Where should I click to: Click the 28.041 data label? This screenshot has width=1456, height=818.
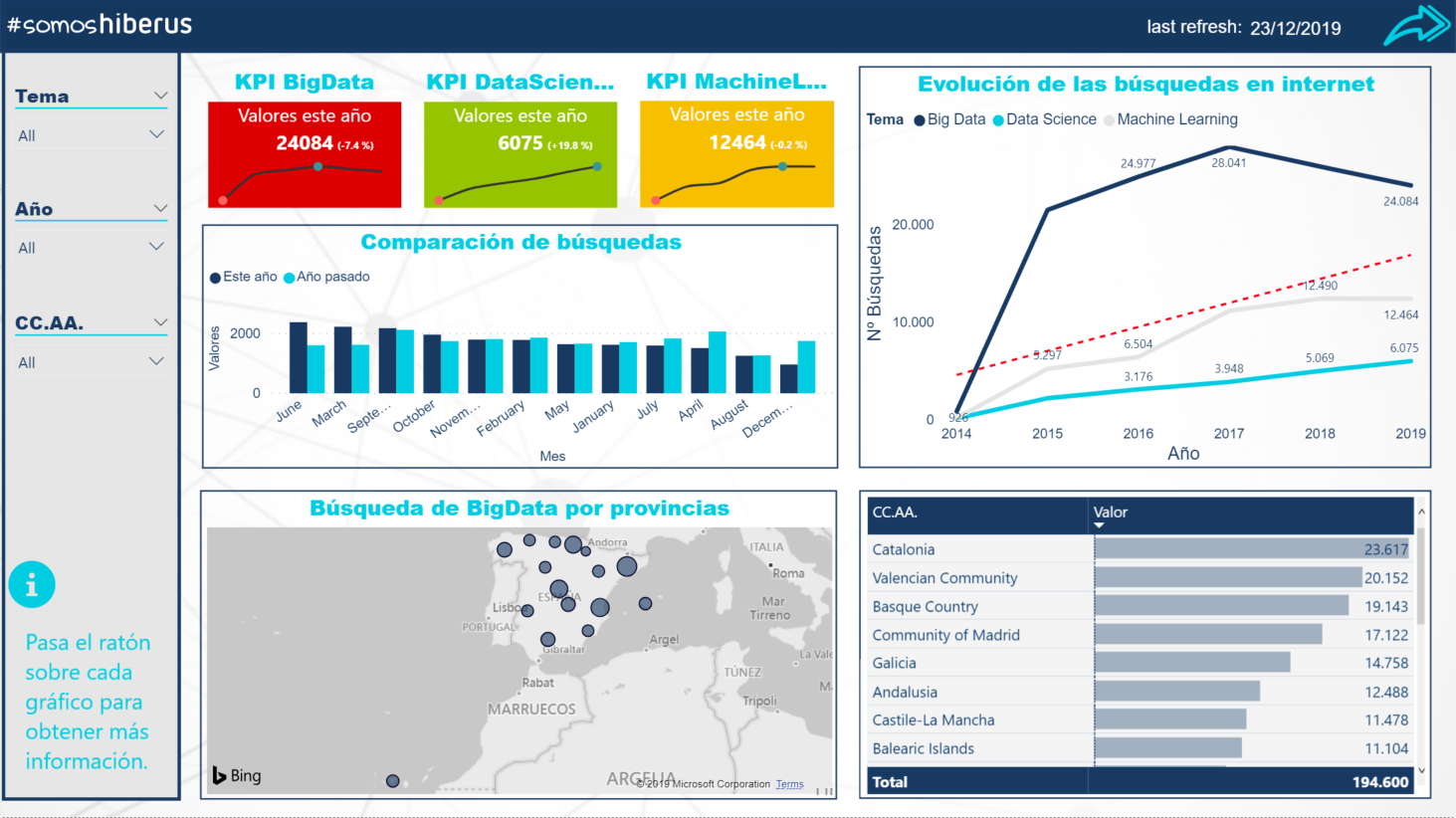(1229, 163)
